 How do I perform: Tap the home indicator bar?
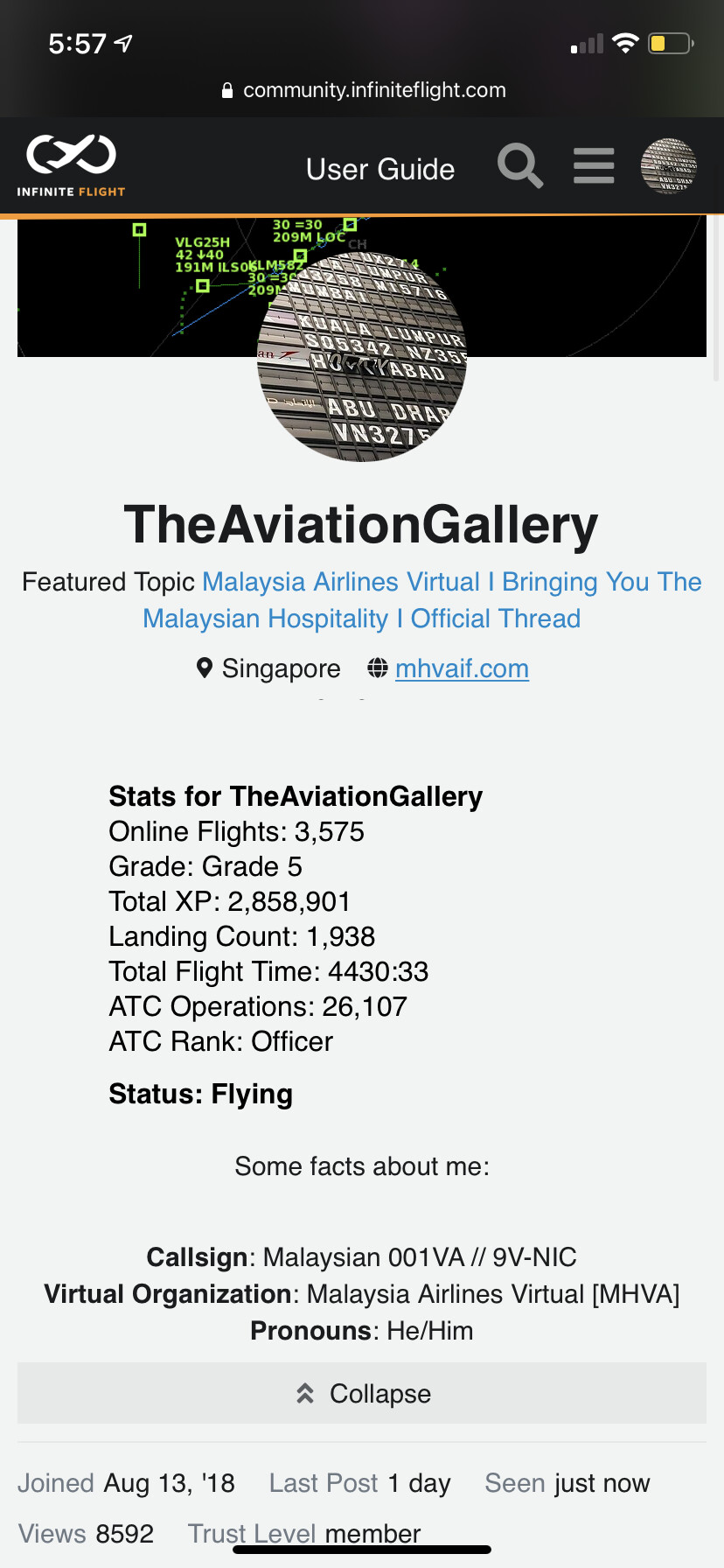coord(362,1550)
